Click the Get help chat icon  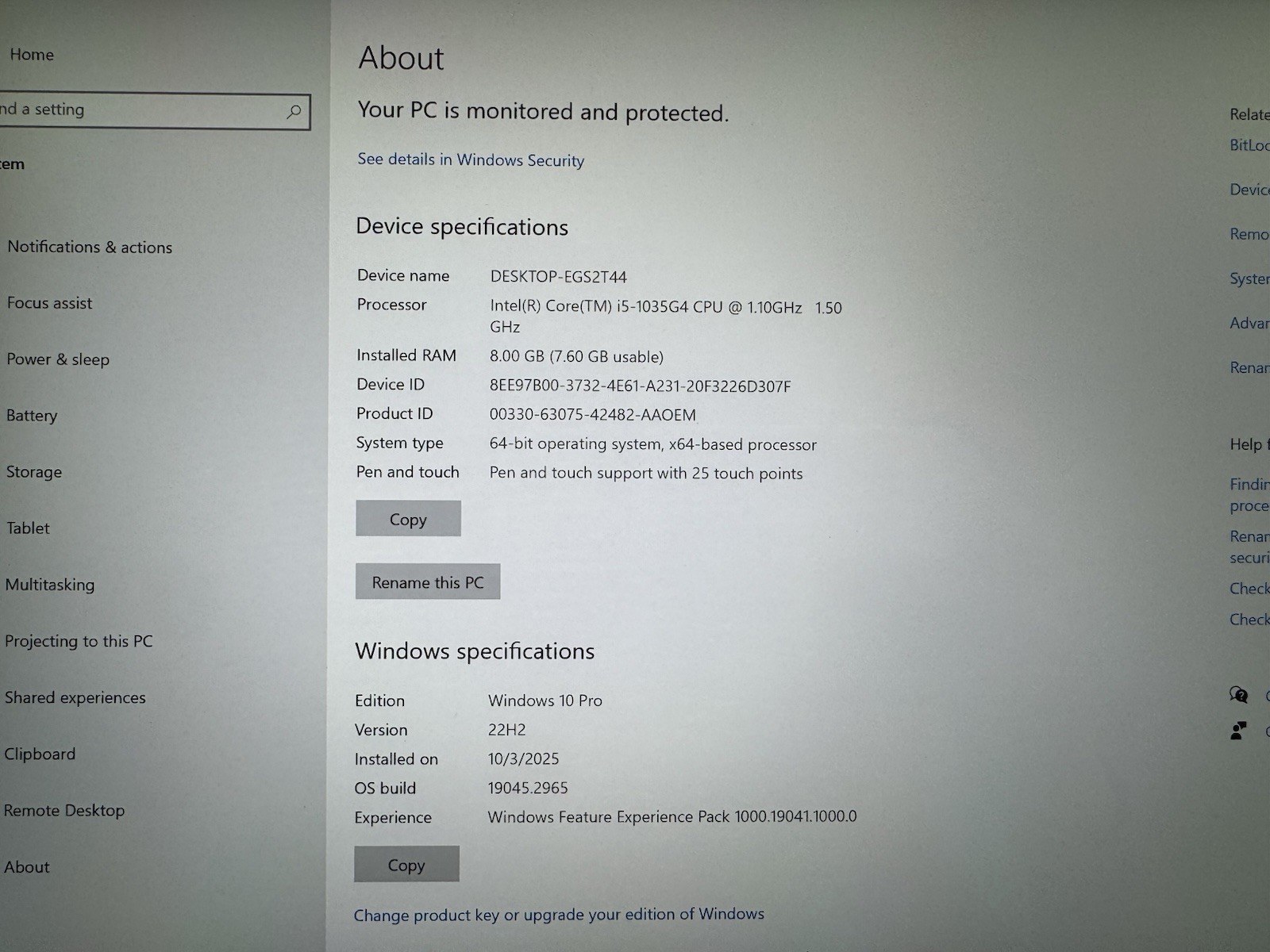pos(1238,696)
